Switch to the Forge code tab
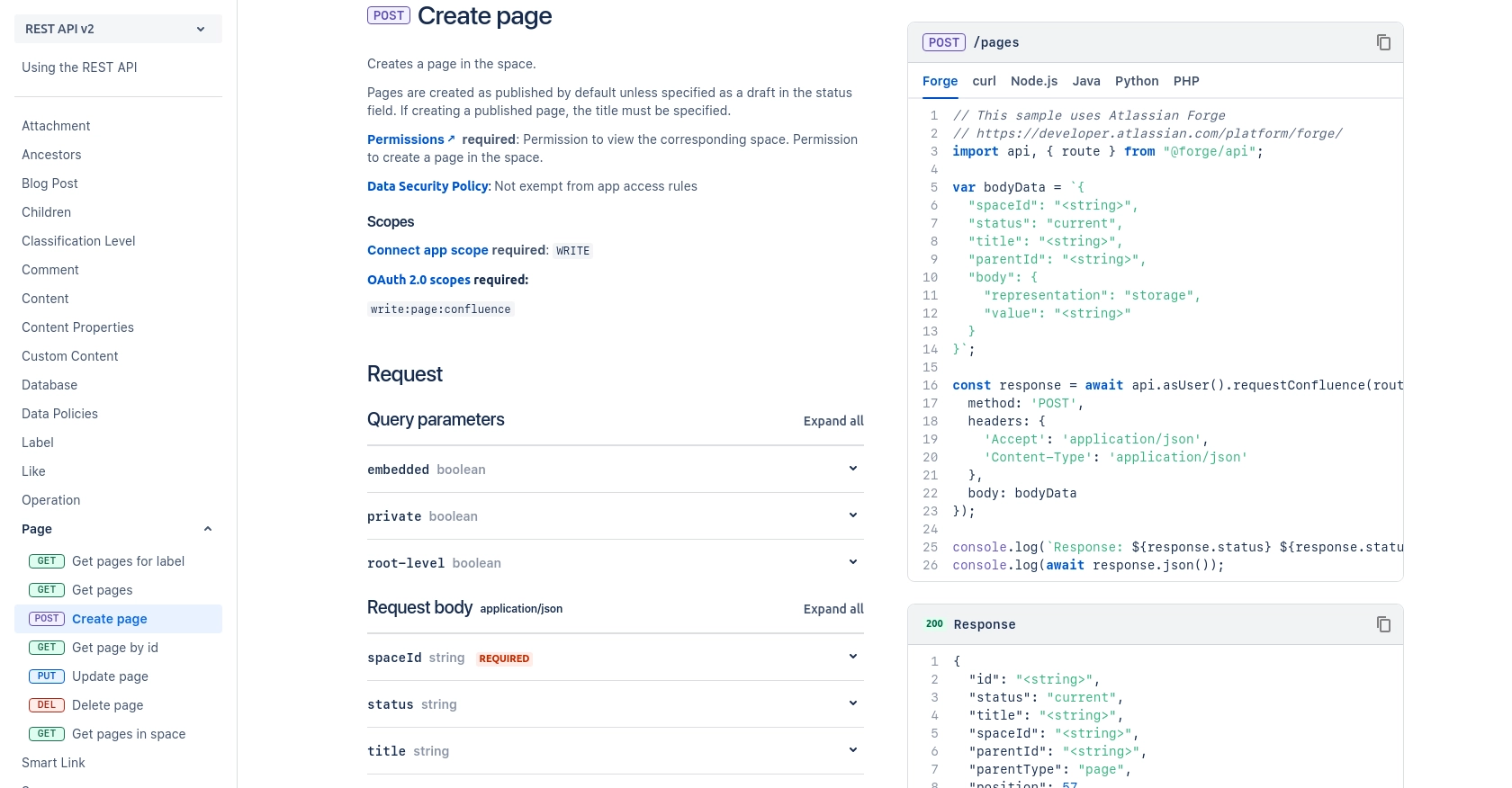 pos(940,81)
